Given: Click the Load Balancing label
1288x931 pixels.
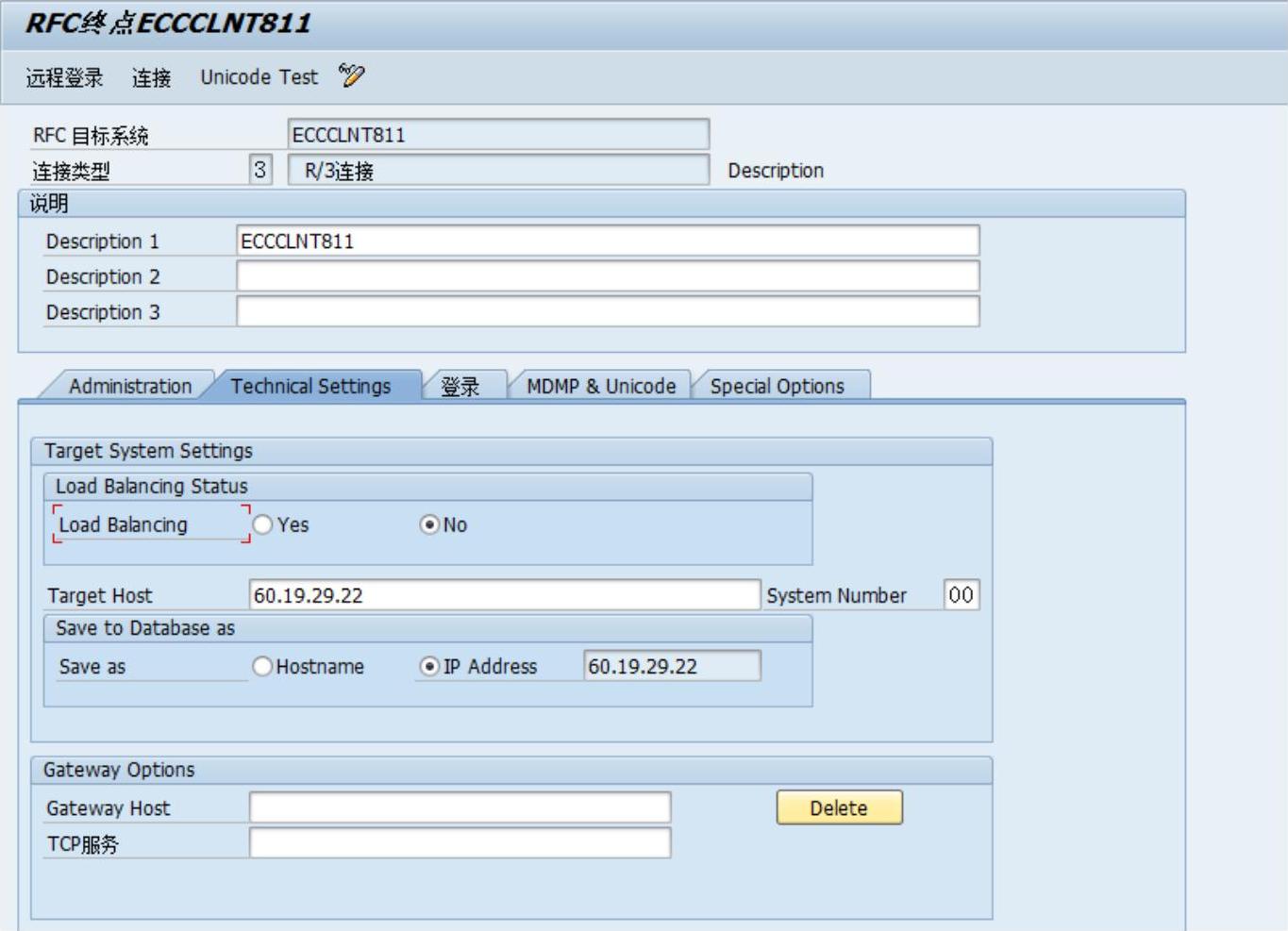Looking at the screenshot, I should [x=124, y=524].
